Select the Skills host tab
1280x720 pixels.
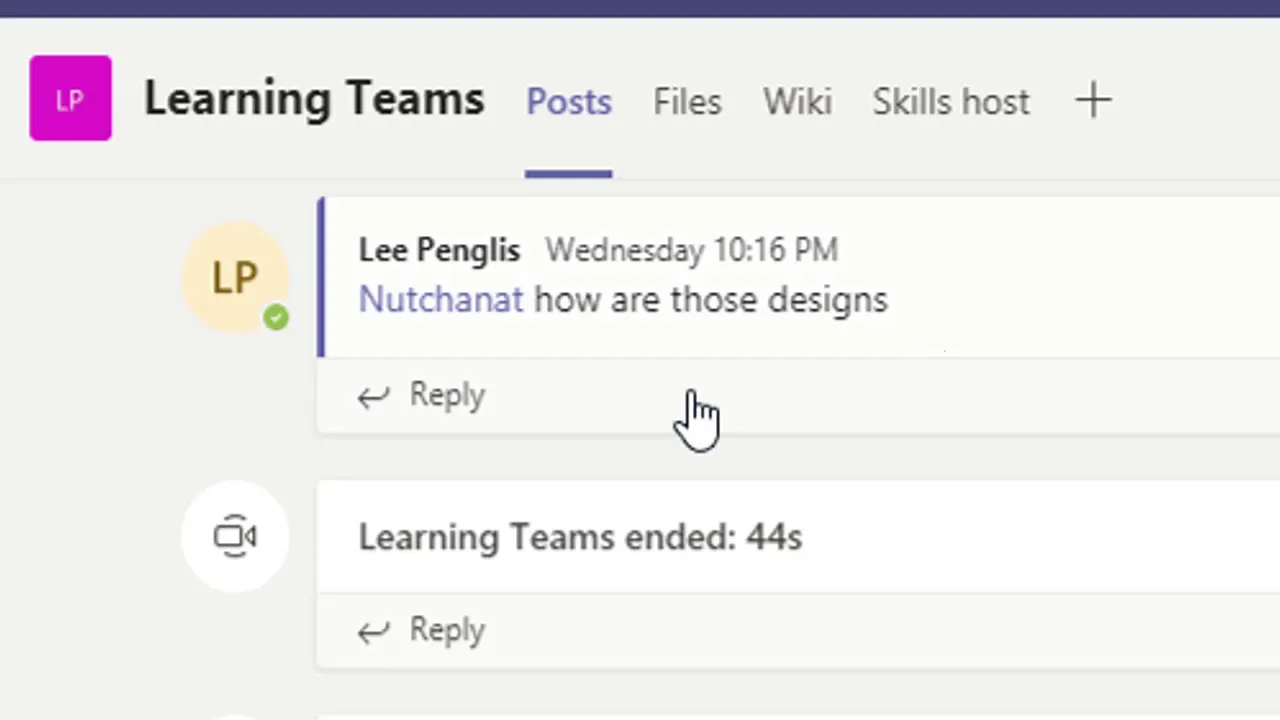pos(950,102)
